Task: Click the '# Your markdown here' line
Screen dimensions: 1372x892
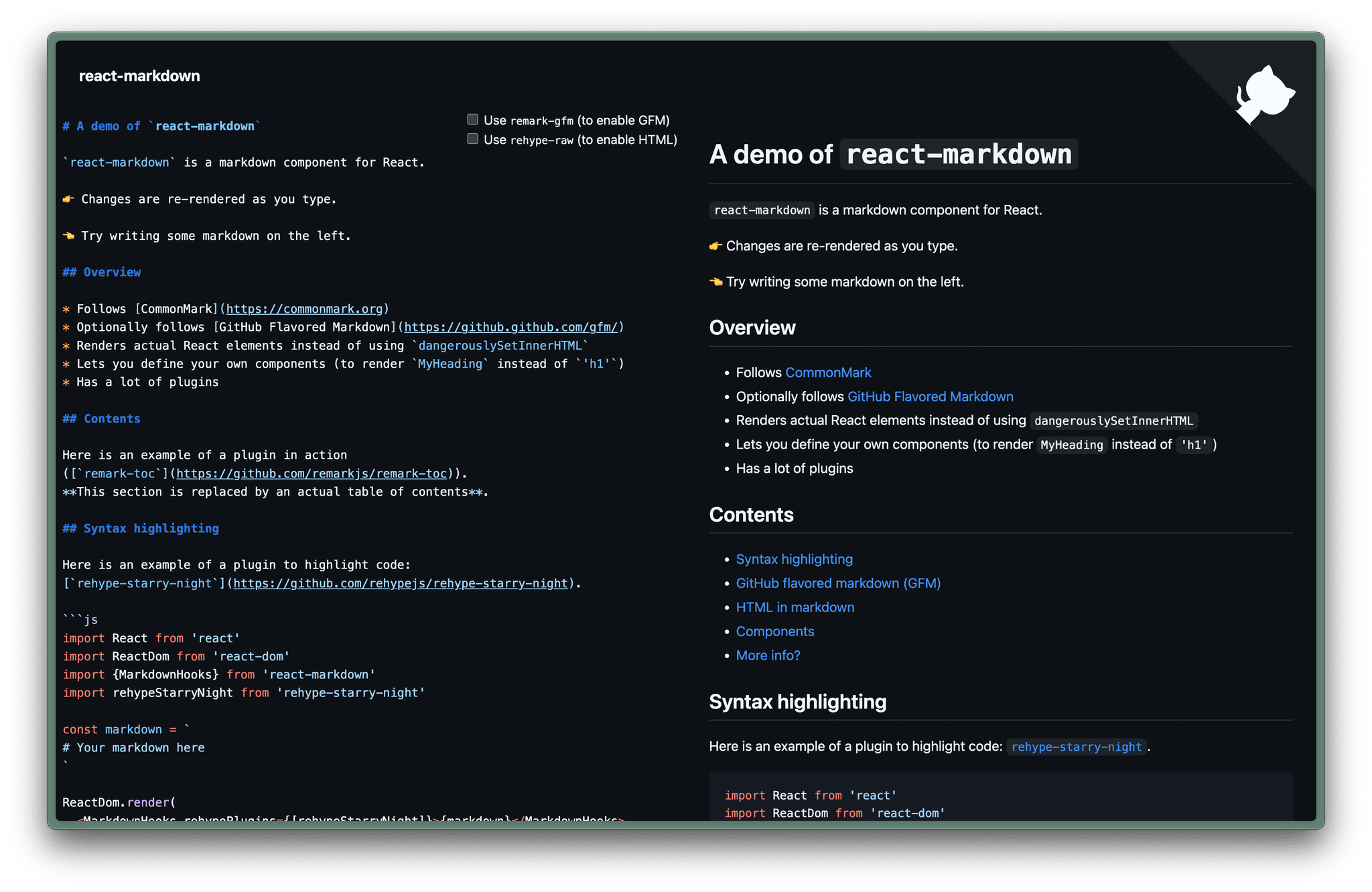Action: 134,747
